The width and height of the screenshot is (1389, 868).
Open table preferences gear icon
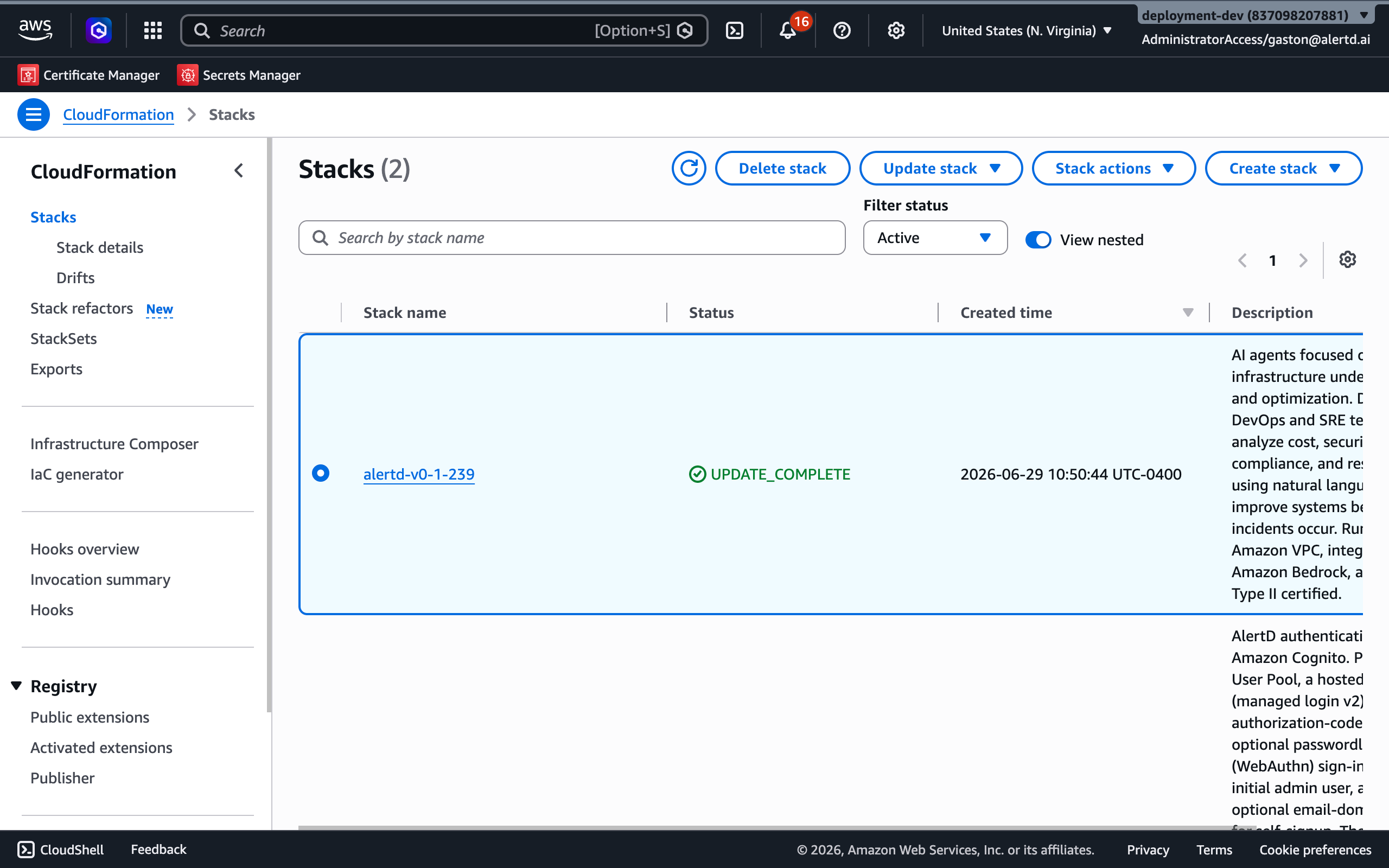(1348, 259)
